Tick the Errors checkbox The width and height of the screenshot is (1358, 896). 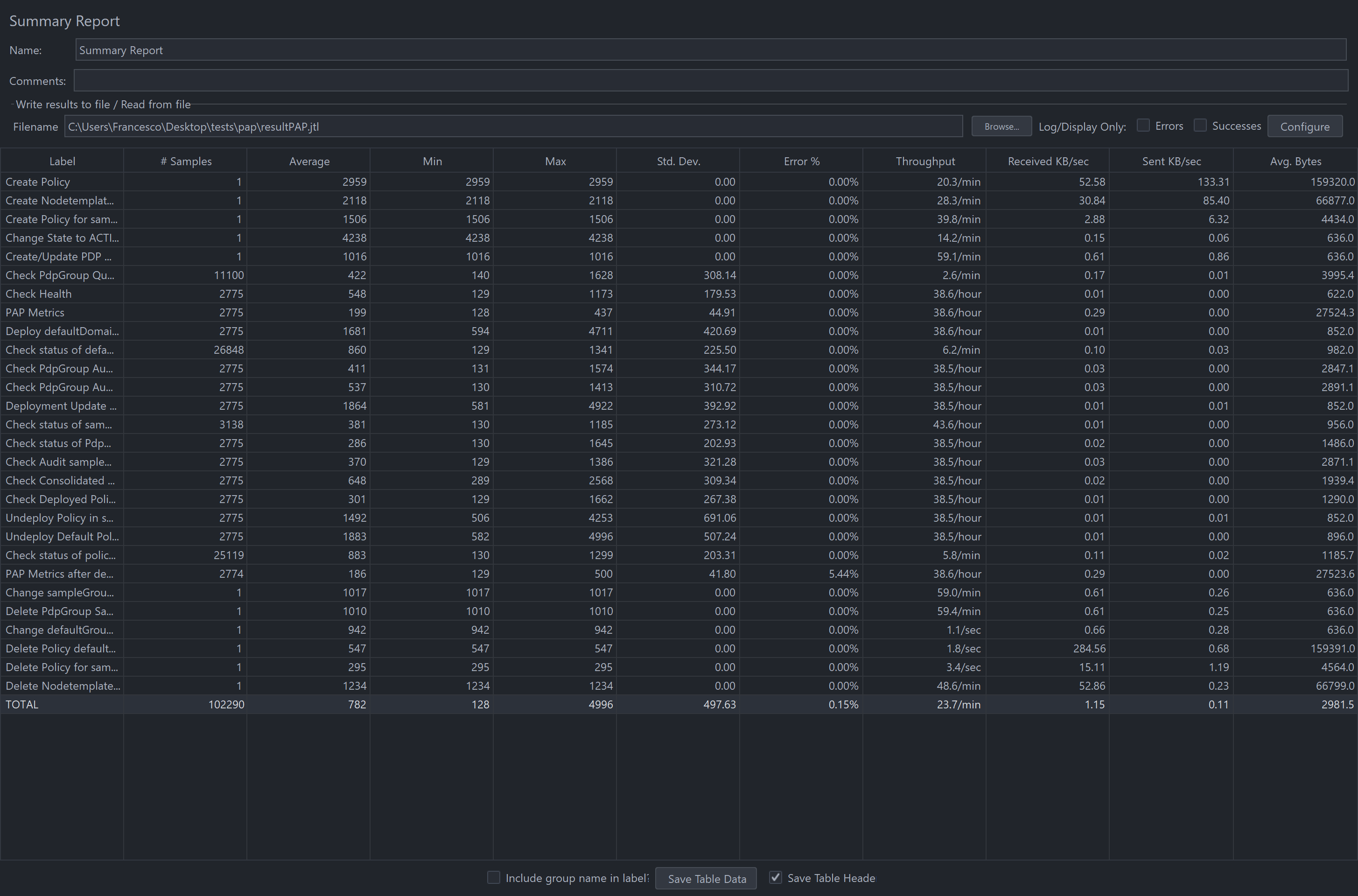pos(1142,126)
